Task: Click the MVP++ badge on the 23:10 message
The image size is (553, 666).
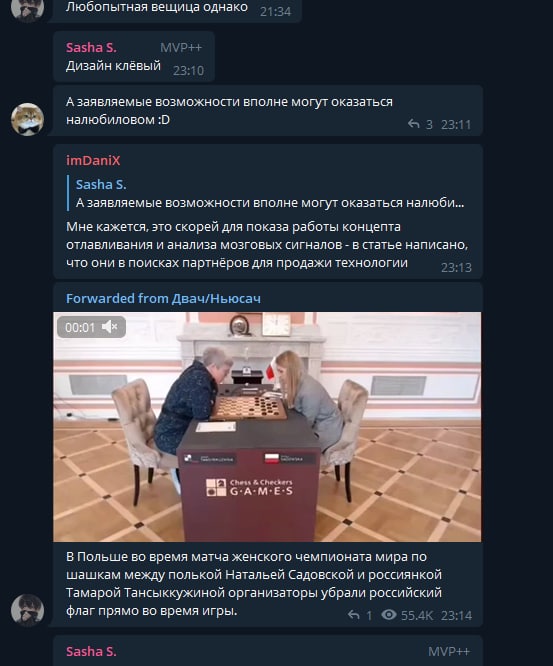Action: pyautogui.click(x=181, y=48)
